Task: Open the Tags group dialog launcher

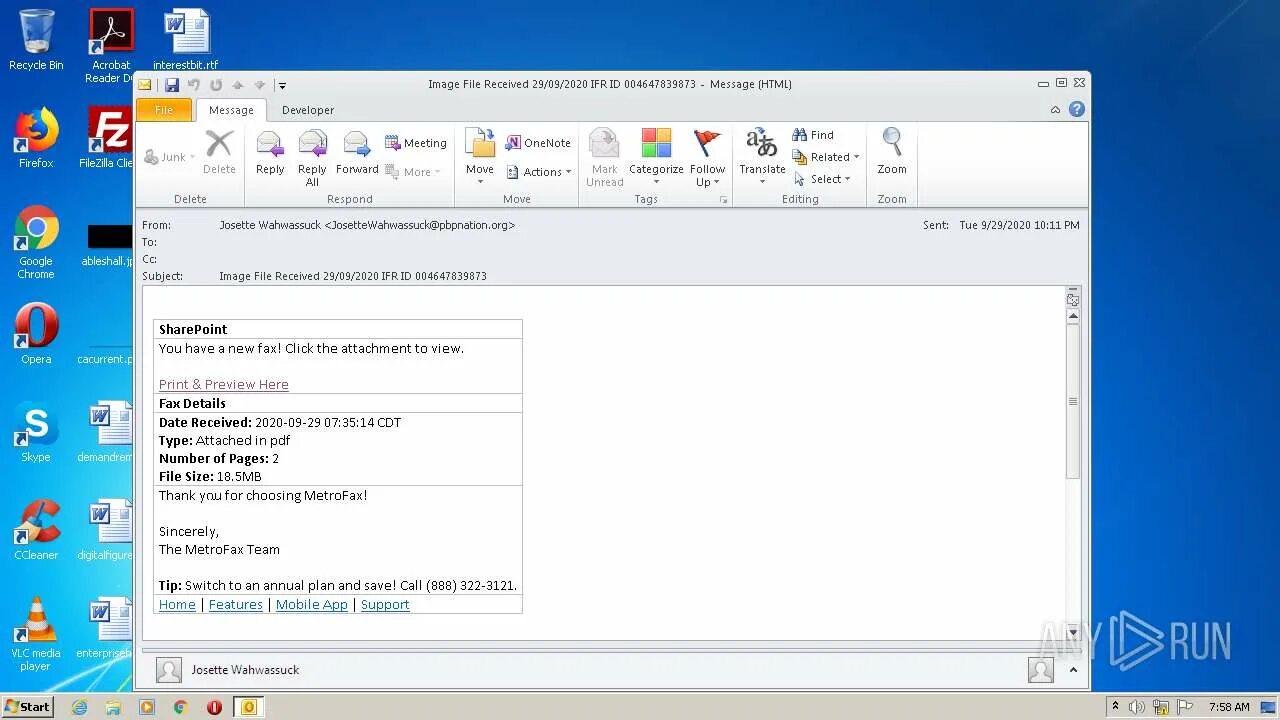Action: point(723,200)
